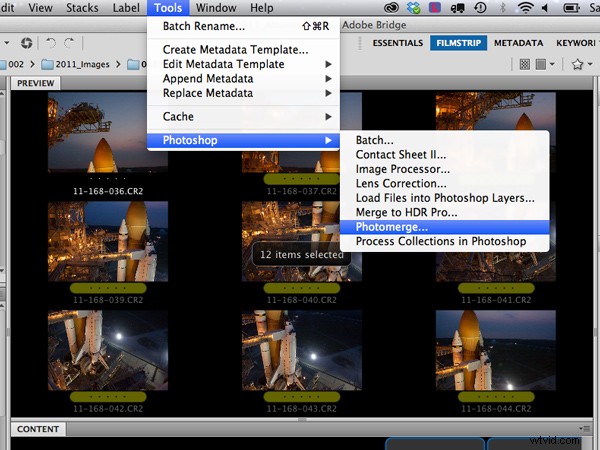Switch to Metadata workspace

tap(518, 43)
